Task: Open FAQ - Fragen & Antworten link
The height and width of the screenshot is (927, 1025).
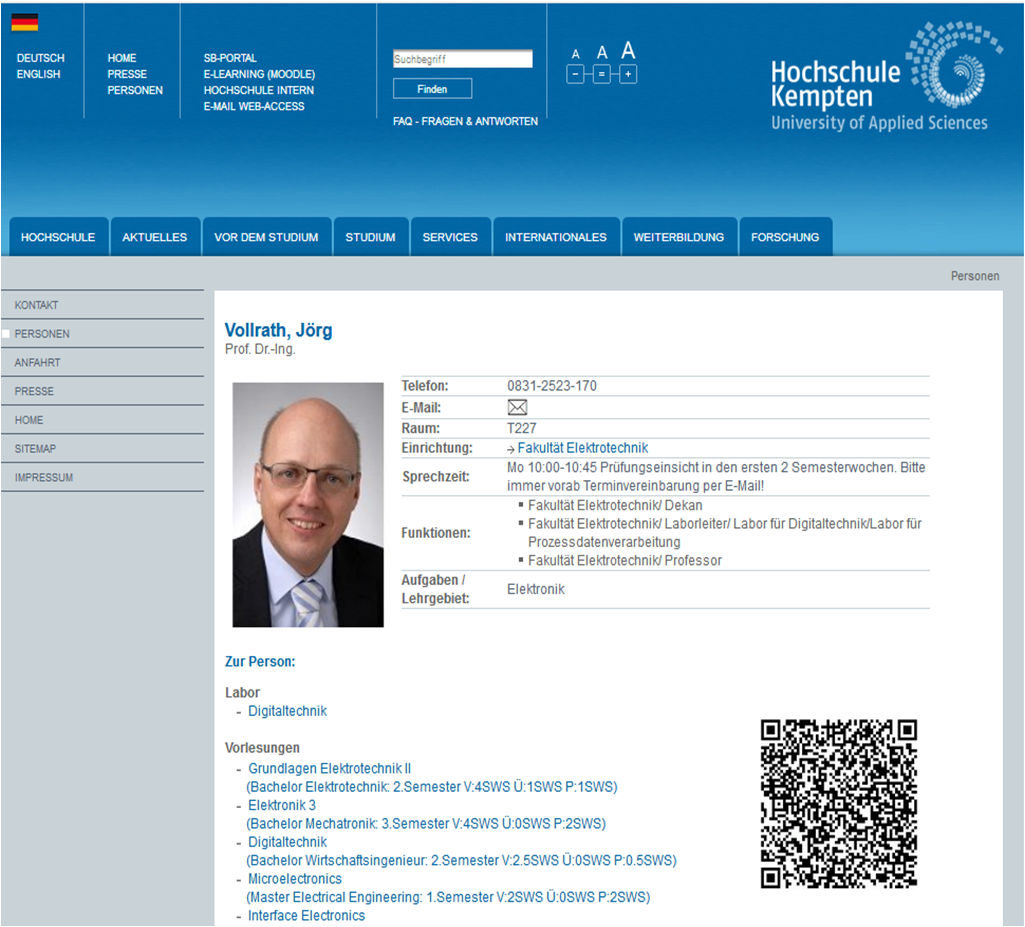Action: click(x=465, y=121)
